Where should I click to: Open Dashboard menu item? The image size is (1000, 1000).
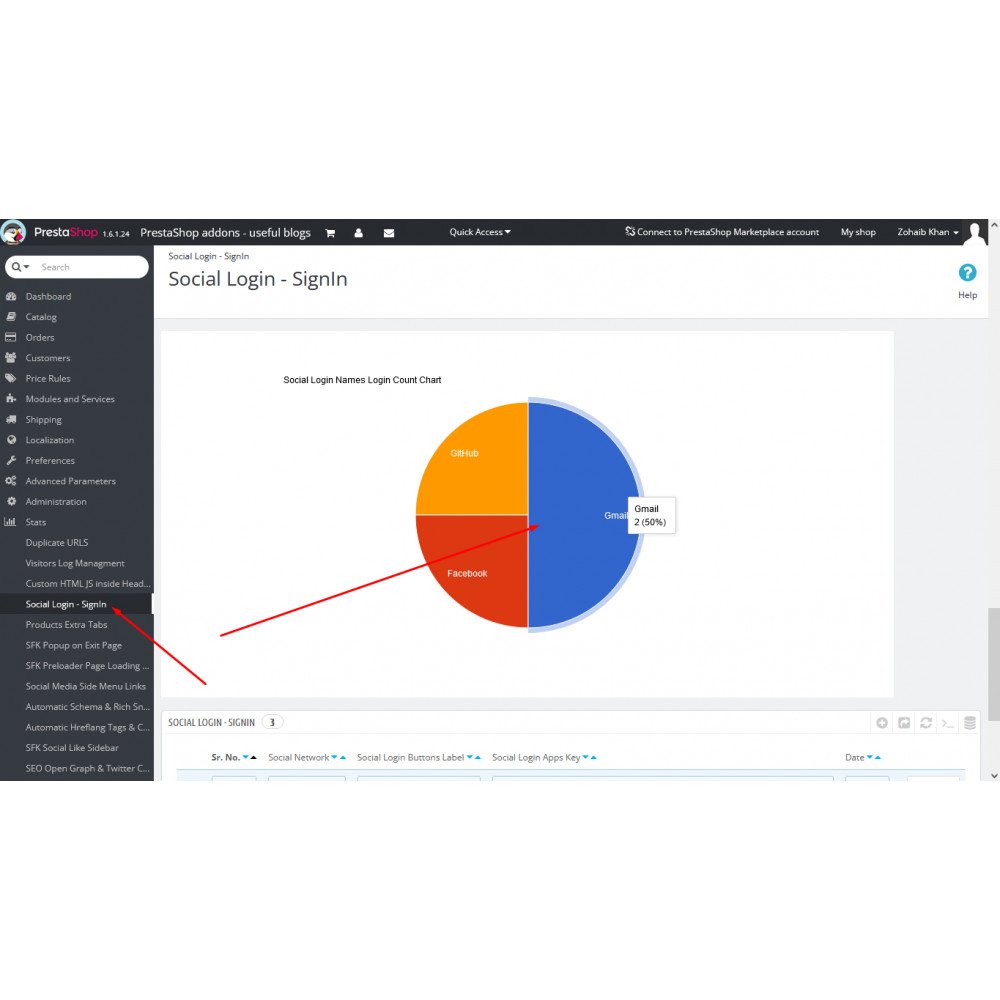coord(48,296)
